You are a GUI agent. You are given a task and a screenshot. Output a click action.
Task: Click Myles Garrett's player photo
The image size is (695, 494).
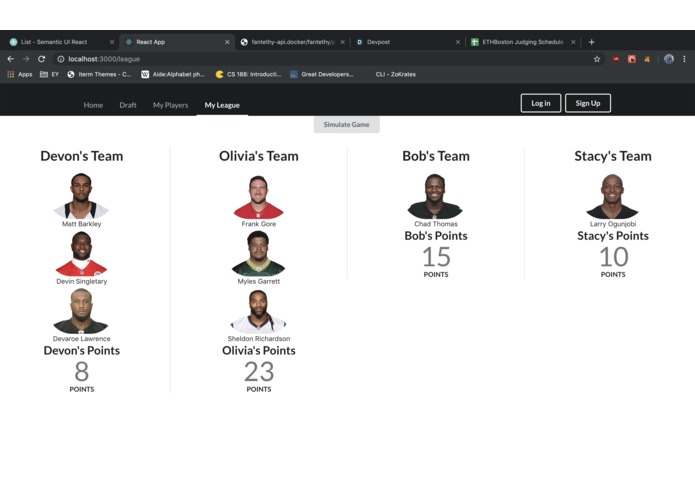(x=258, y=253)
